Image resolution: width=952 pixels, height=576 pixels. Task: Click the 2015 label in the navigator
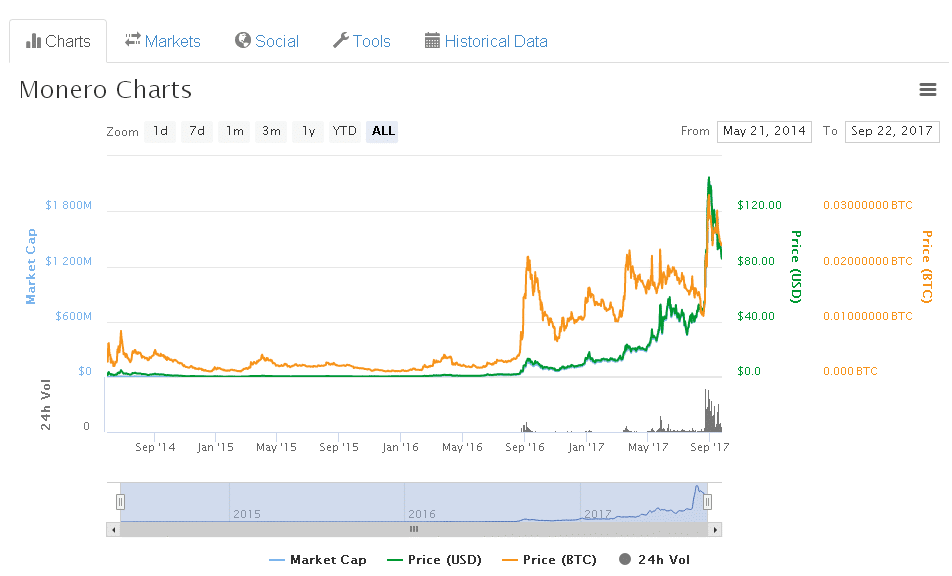tap(247, 514)
